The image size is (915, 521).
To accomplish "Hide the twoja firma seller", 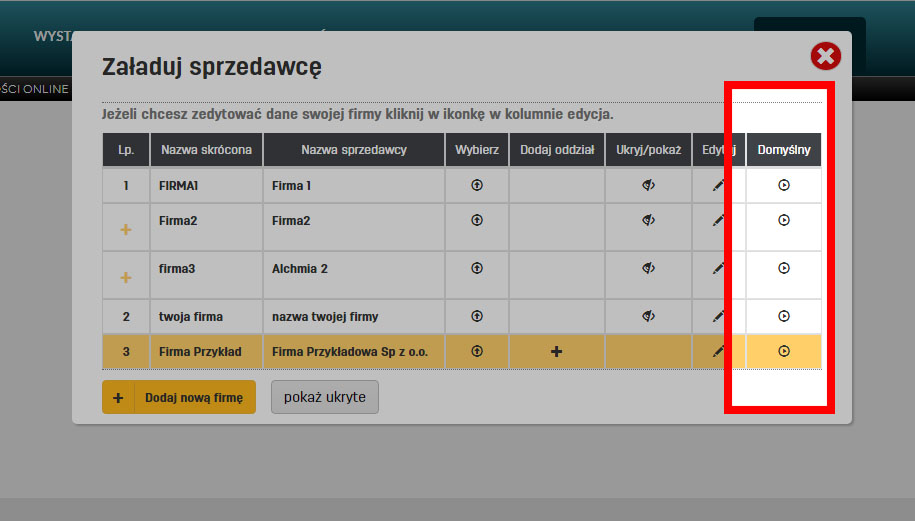I will (648, 316).
